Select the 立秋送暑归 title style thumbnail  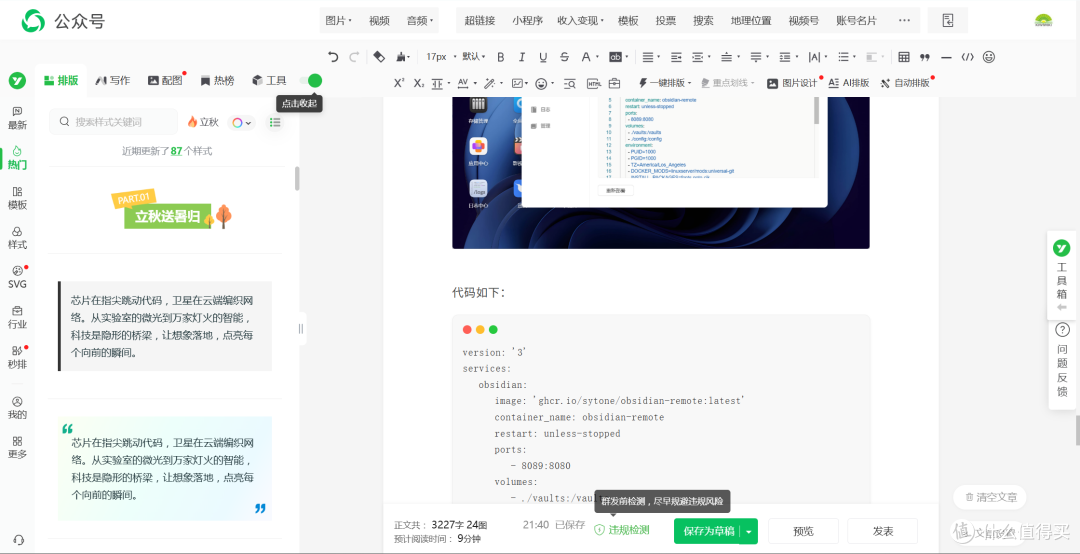point(172,209)
